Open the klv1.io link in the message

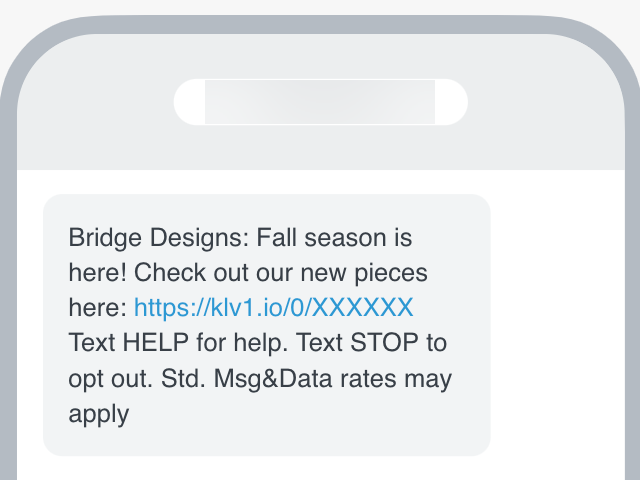(273, 307)
